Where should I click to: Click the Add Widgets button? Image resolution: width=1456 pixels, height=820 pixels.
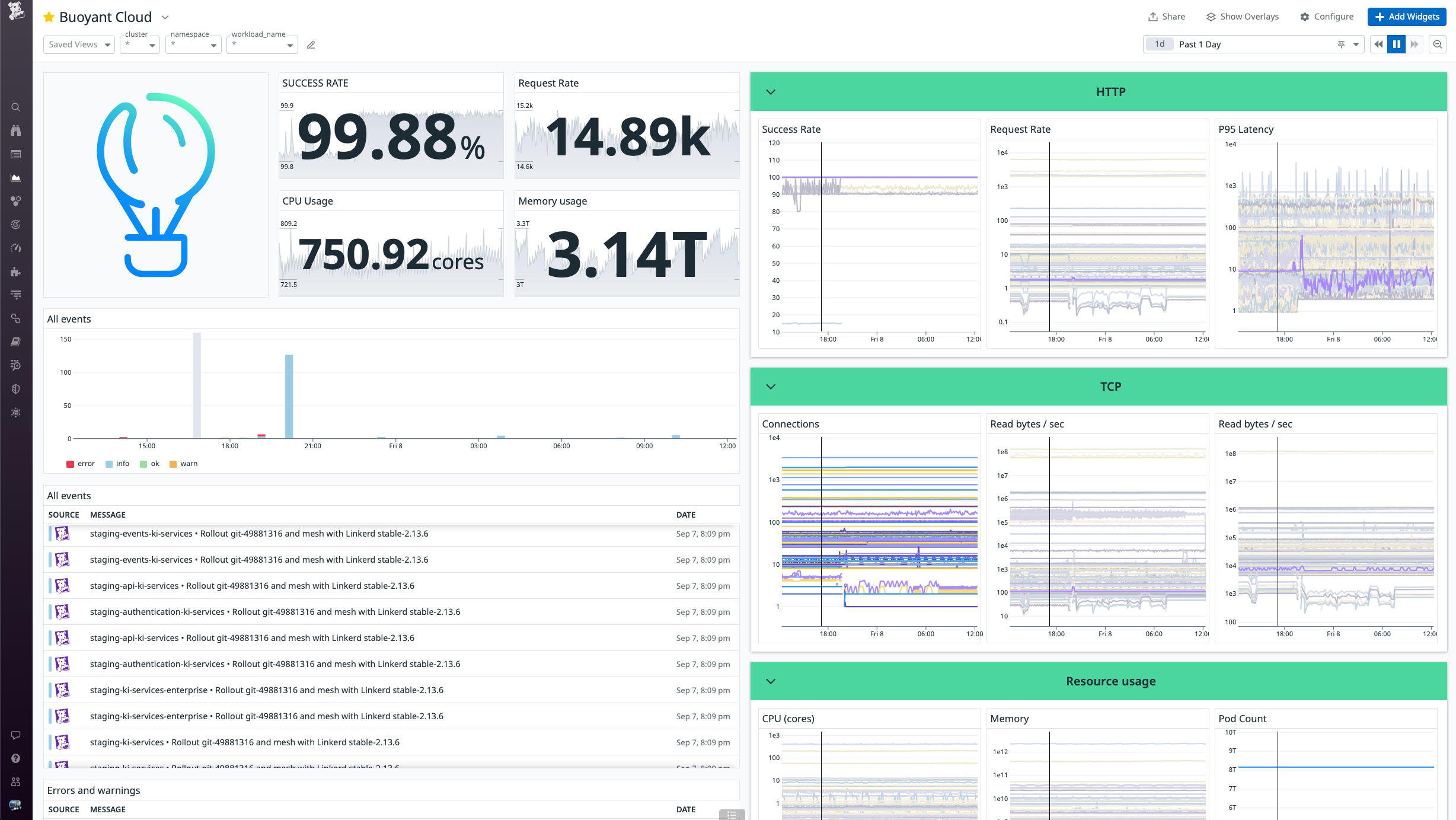point(1407,17)
